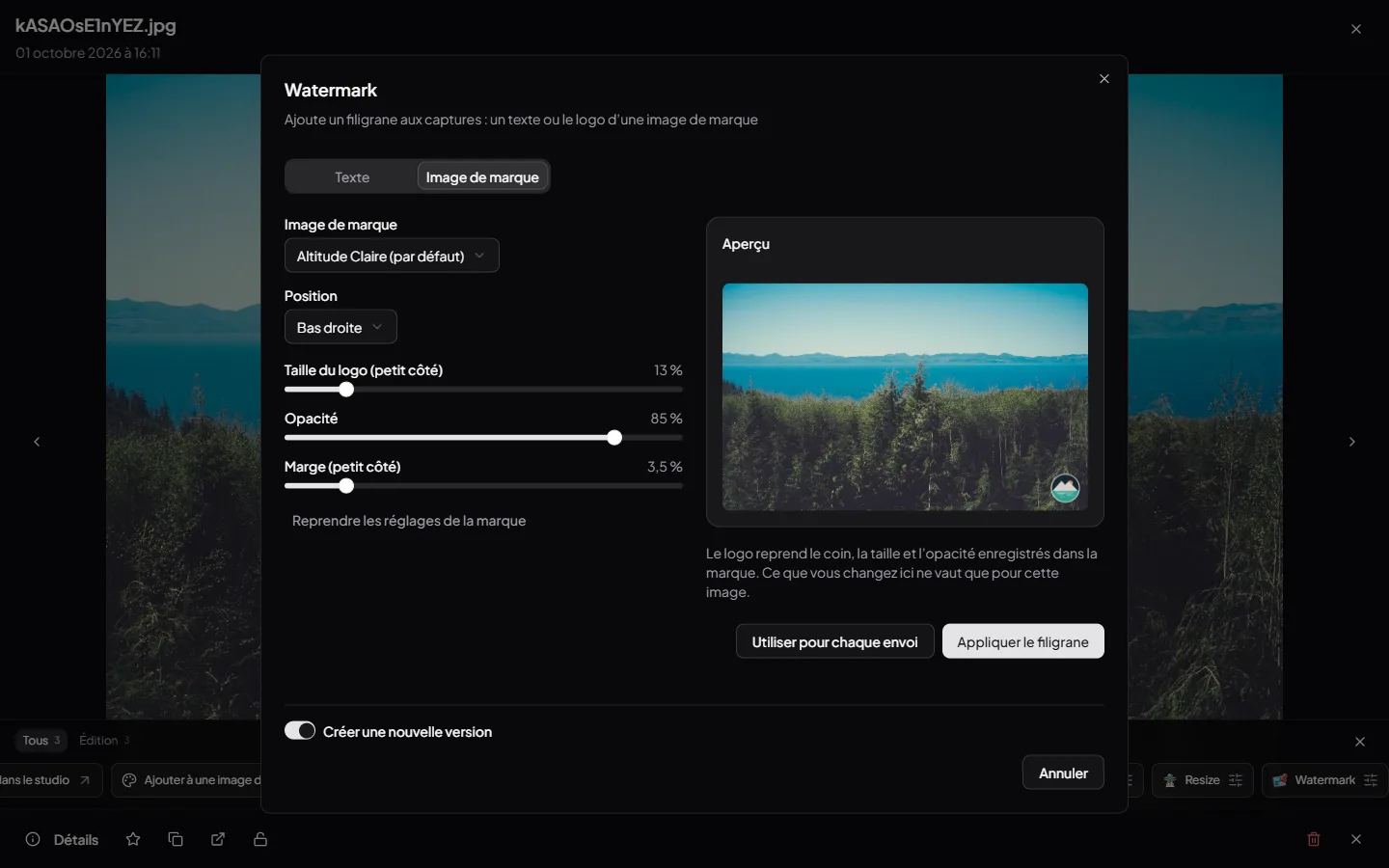
Task: Click the 13 % logo size value
Action: [x=667, y=370]
